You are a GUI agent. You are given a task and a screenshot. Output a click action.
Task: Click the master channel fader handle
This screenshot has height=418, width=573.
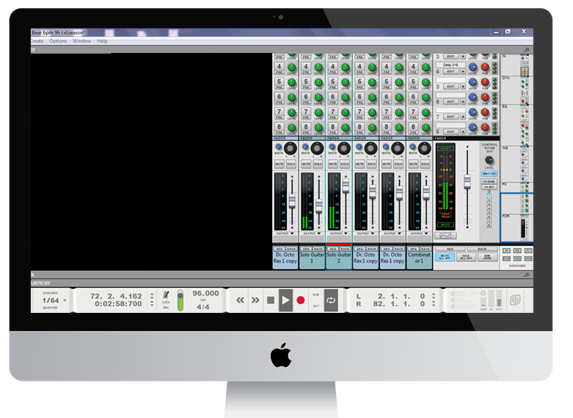coord(467,182)
